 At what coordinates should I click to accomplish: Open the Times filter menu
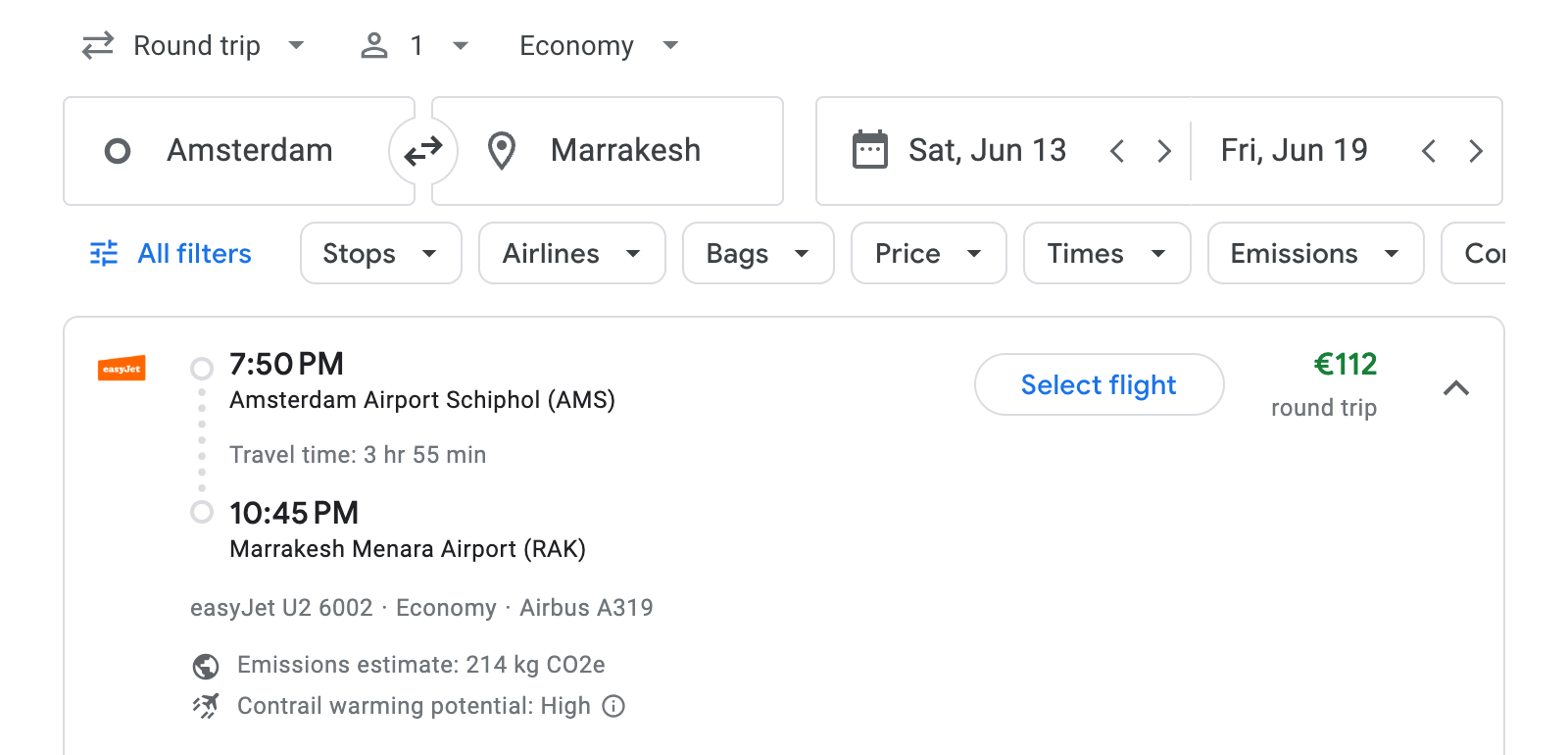click(1105, 253)
